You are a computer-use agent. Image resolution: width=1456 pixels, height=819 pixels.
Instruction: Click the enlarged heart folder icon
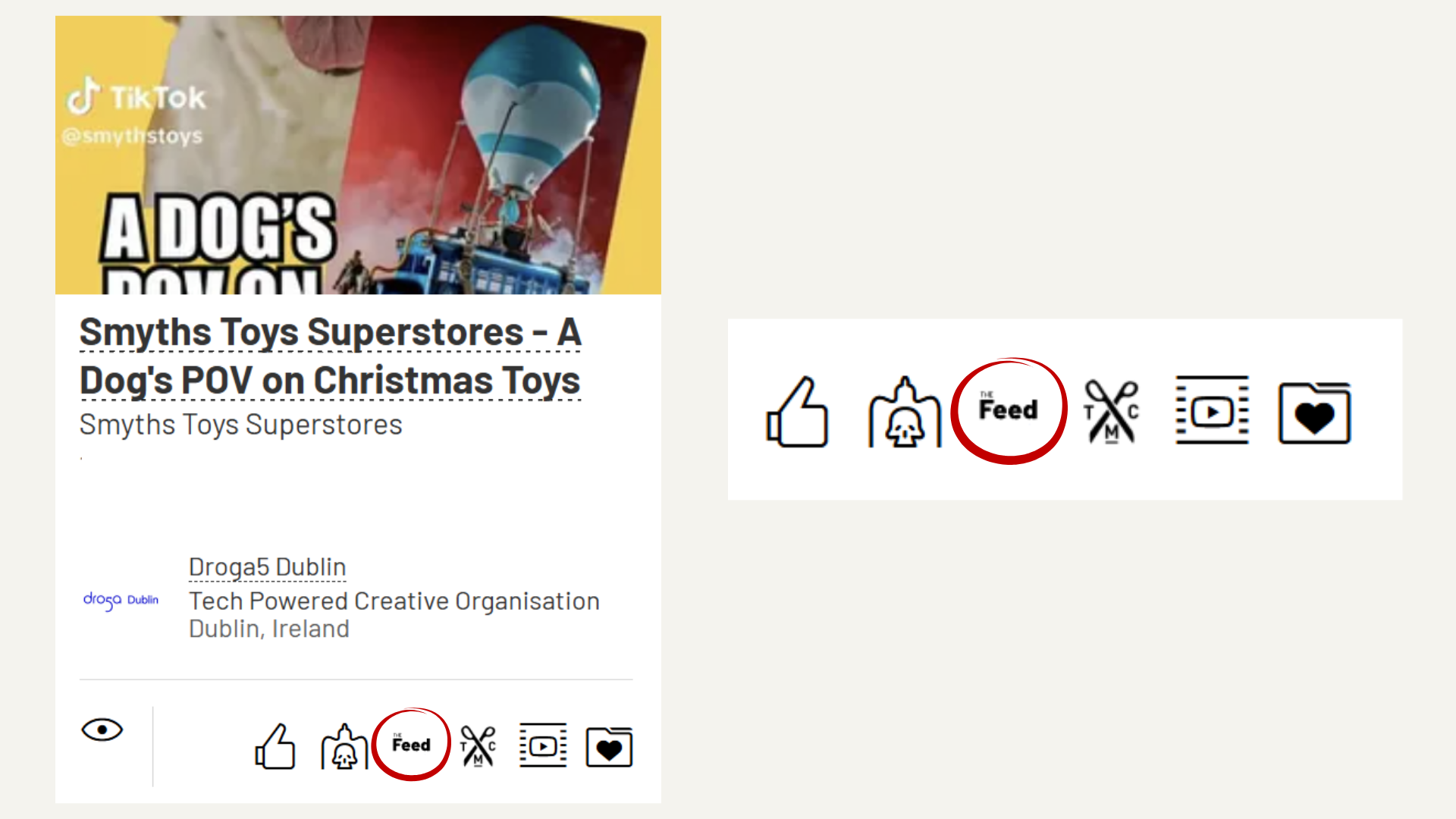click(x=1314, y=413)
